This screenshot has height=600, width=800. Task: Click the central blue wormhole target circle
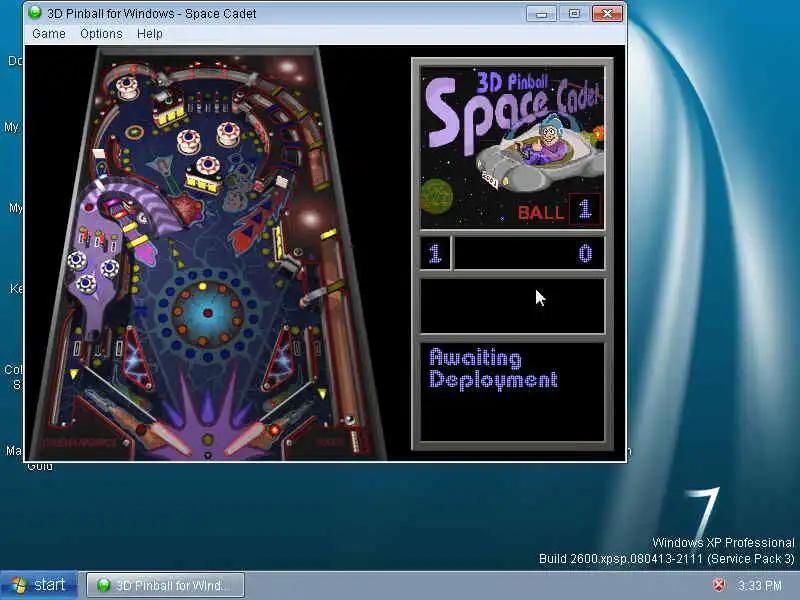pos(207,312)
